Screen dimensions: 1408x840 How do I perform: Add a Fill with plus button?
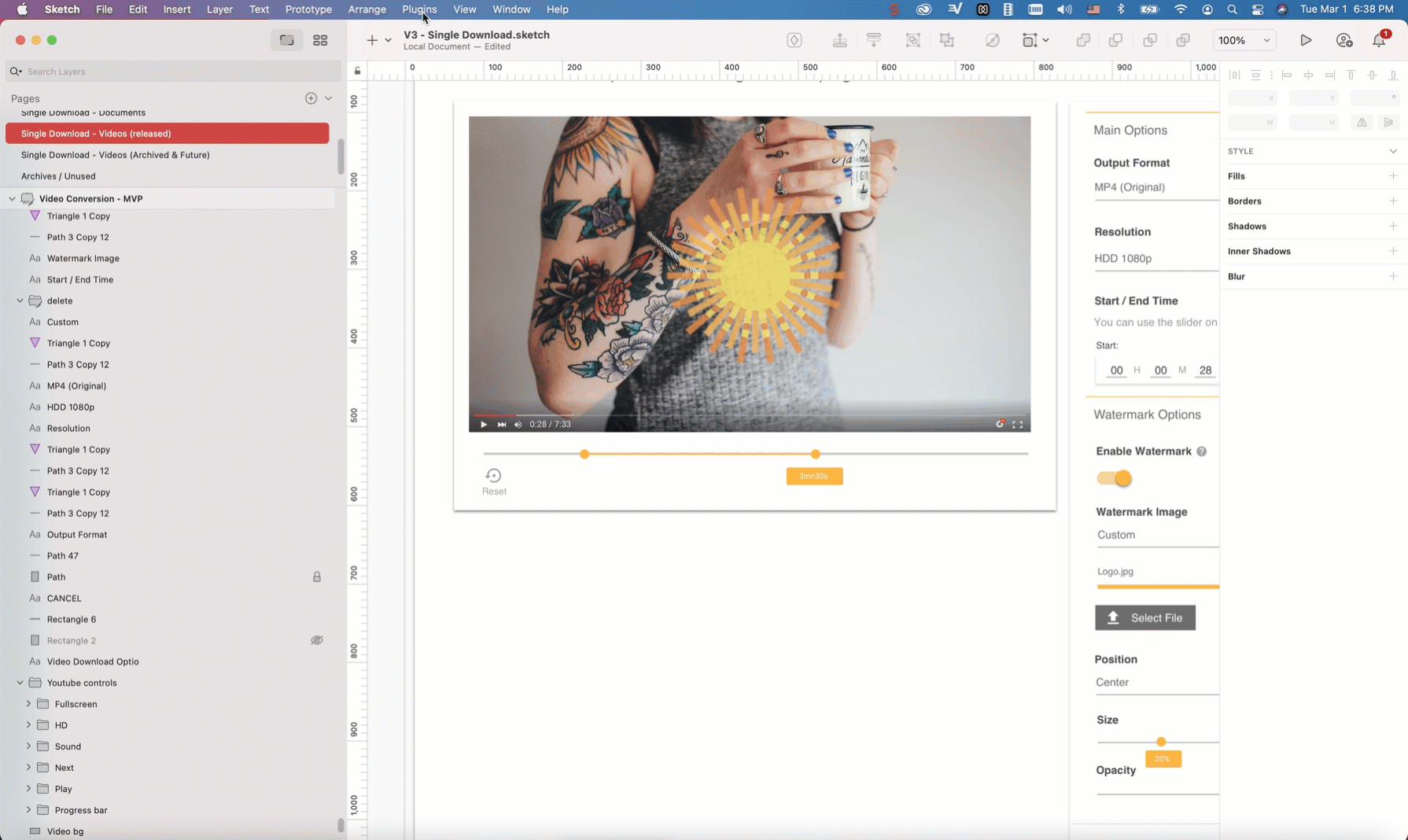(x=1394, y=176)
